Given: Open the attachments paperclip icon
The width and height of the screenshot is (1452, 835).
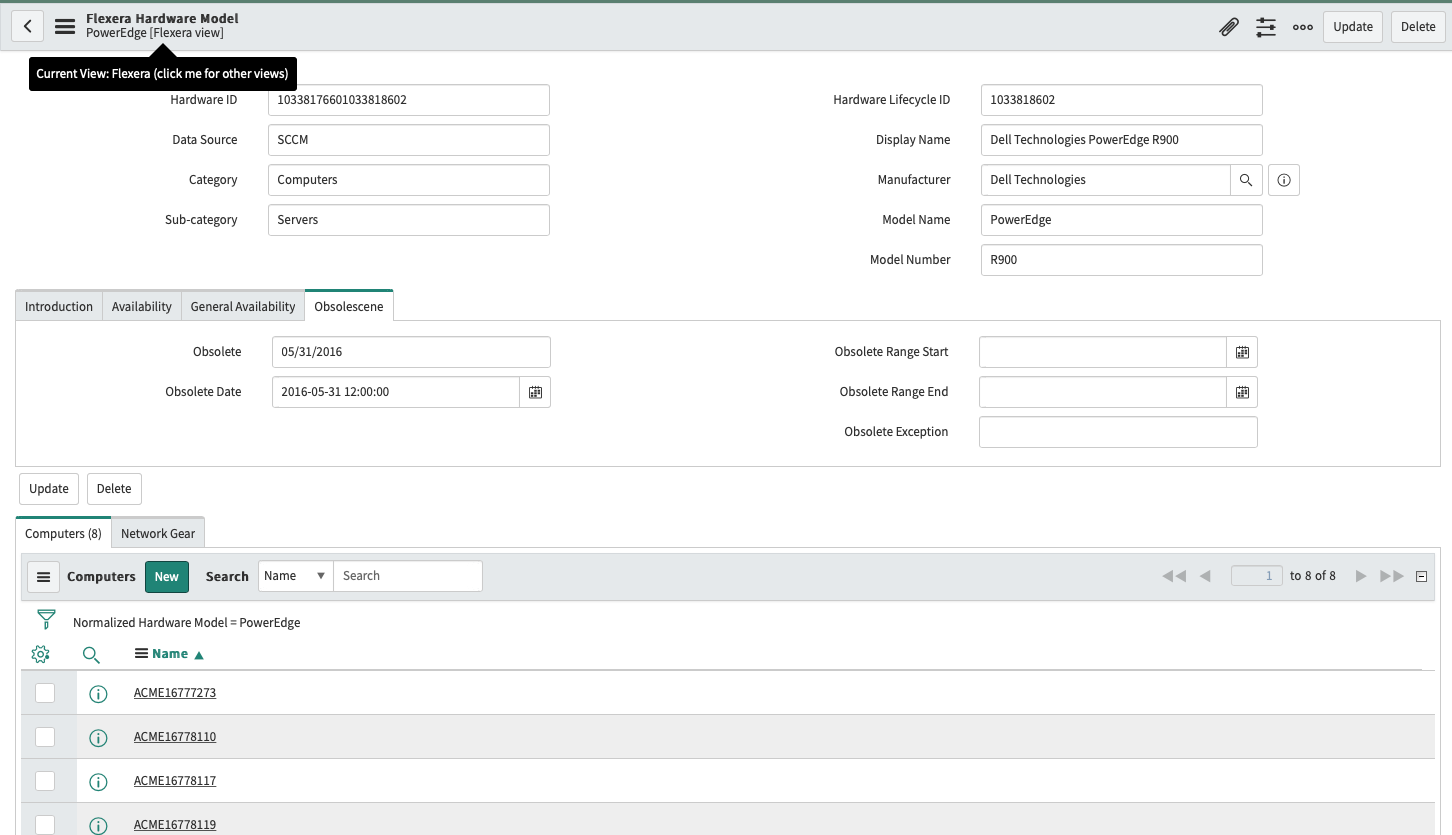Looking at the screenshot, I should 1229,26.
